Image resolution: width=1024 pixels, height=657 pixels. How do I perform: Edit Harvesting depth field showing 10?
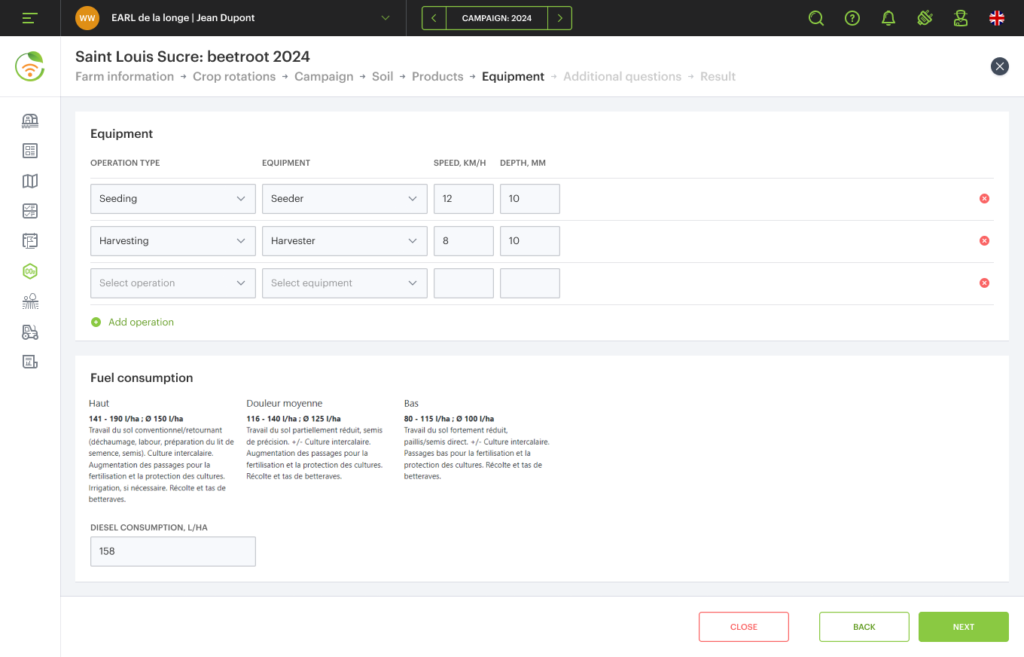tap(530, 241)
